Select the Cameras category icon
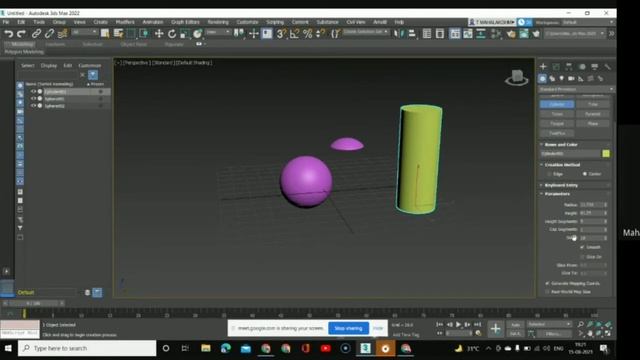640x360 pixels. [571, 78]
